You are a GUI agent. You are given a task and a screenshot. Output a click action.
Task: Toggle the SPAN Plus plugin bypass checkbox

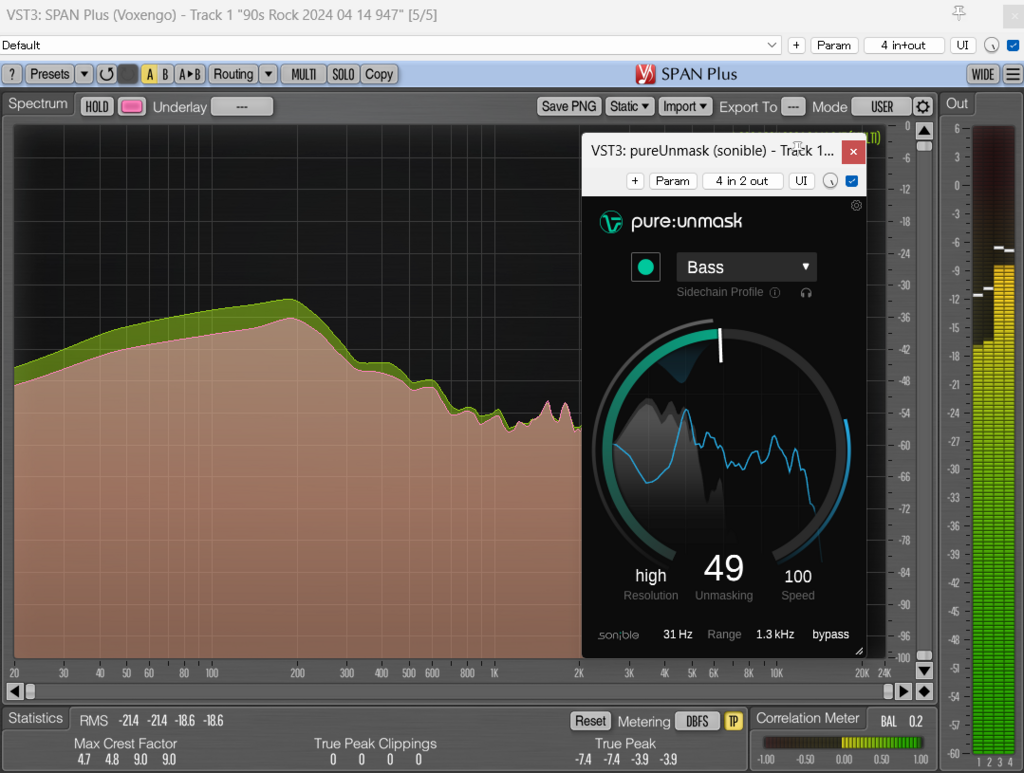(1013, 45)
